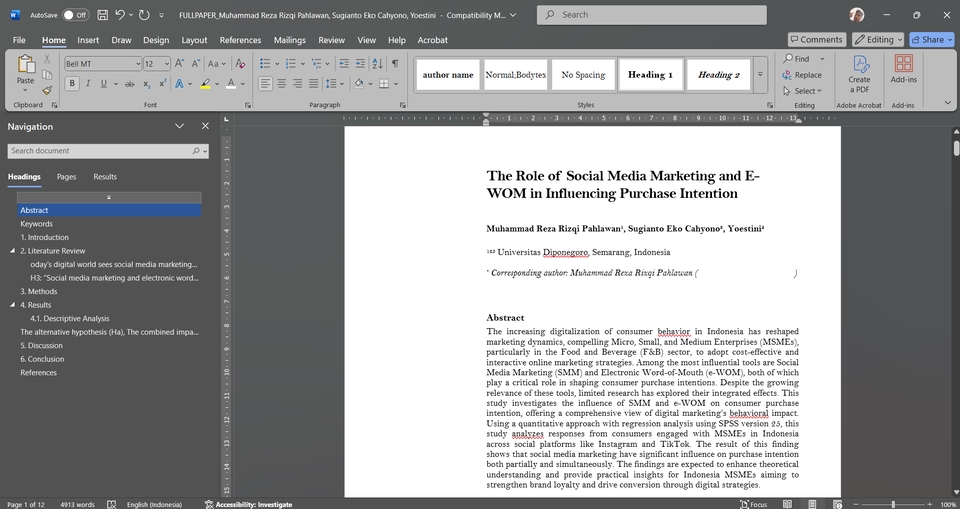
Task: Increase paragraph indent
Action: tap(360, 64)
